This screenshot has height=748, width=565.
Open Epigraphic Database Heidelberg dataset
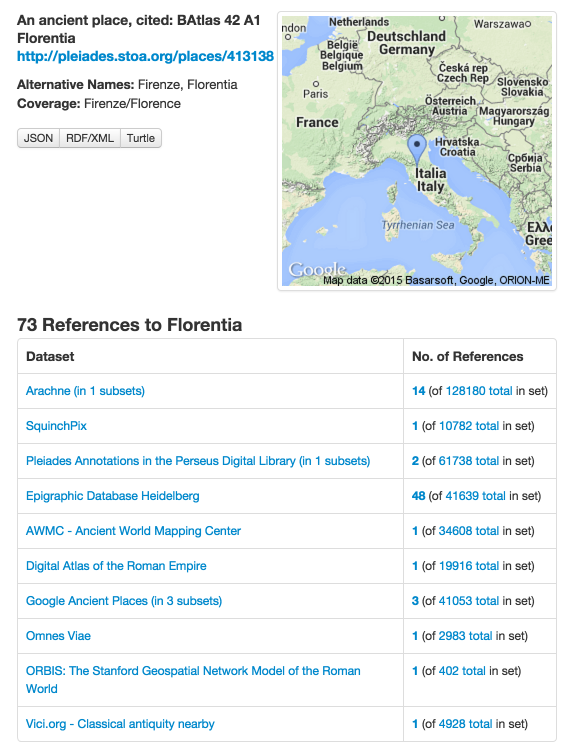113,496
